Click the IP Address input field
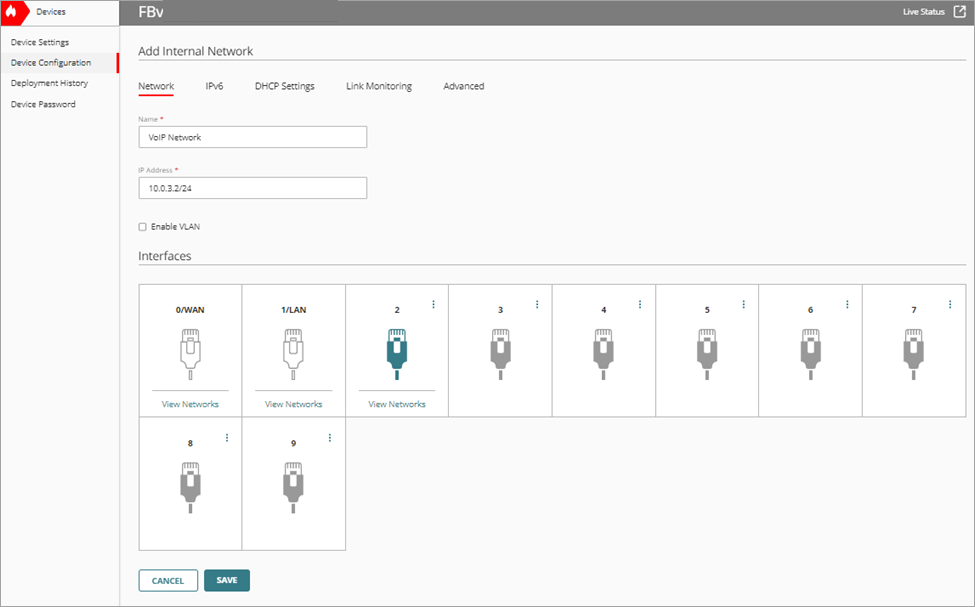 point(252,188)
